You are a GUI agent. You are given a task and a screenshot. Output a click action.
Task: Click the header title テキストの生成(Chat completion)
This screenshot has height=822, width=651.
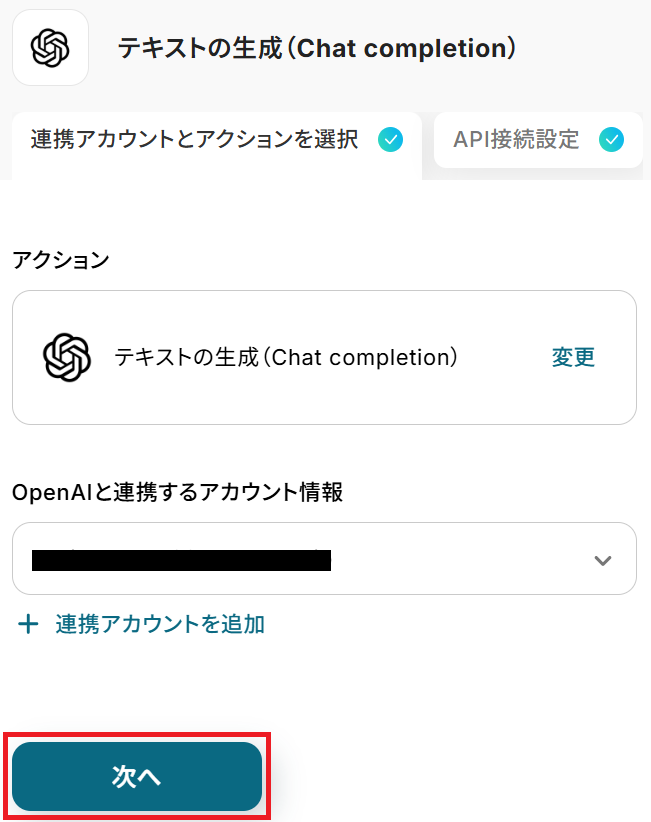pos(316,48)
